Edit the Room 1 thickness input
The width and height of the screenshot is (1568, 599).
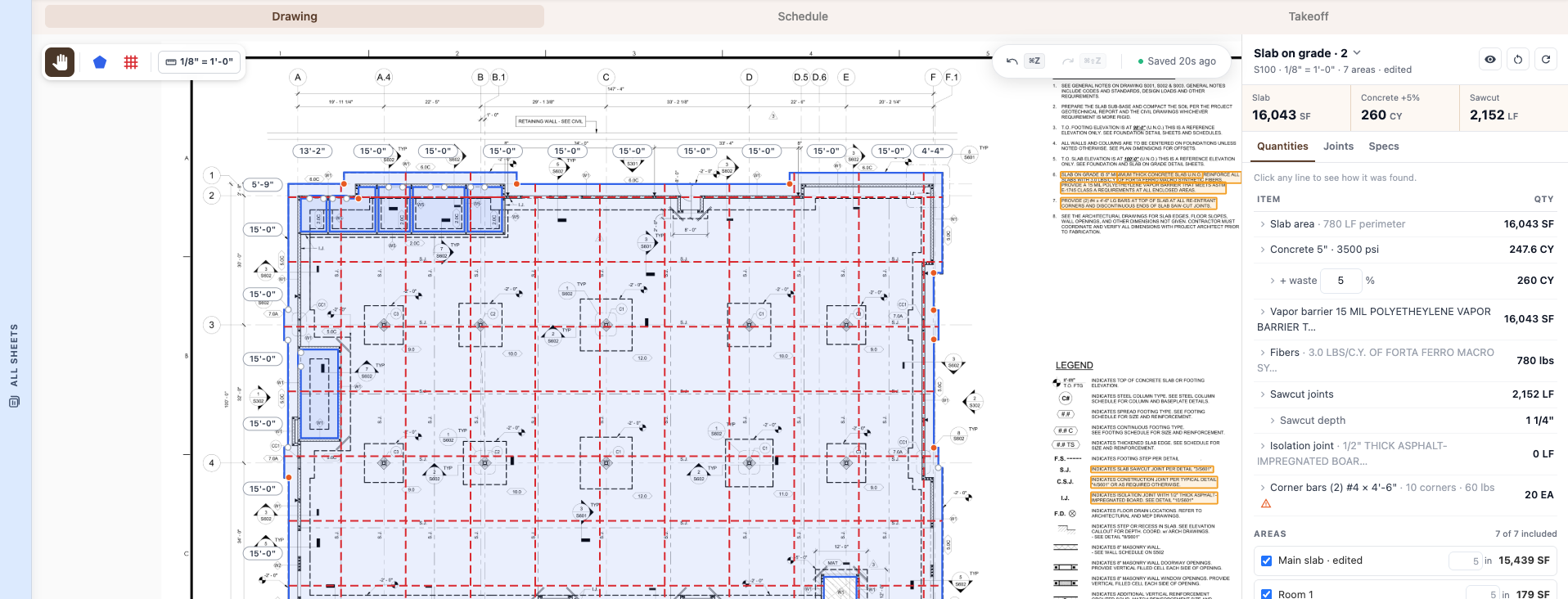(1482, 595)
